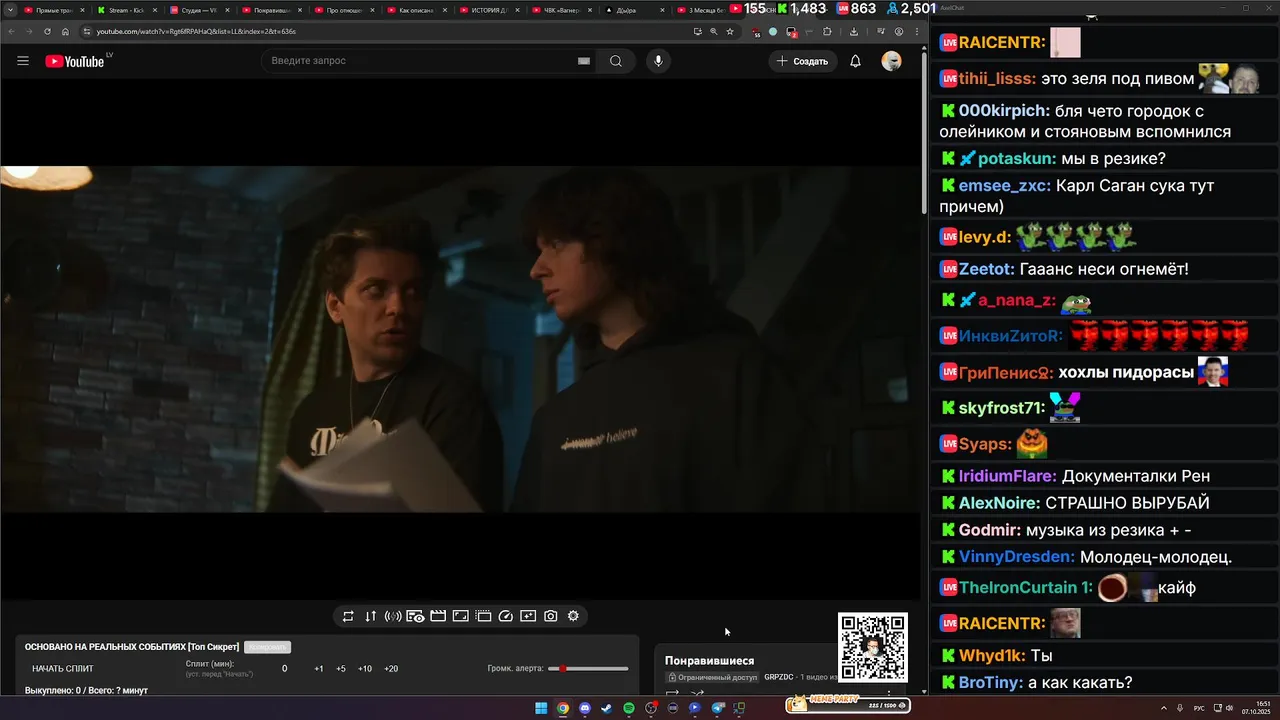Screen dimensions: 1280x720
Task: Go back in browser history
Action: pyautogui.click(x=10, y=31)
